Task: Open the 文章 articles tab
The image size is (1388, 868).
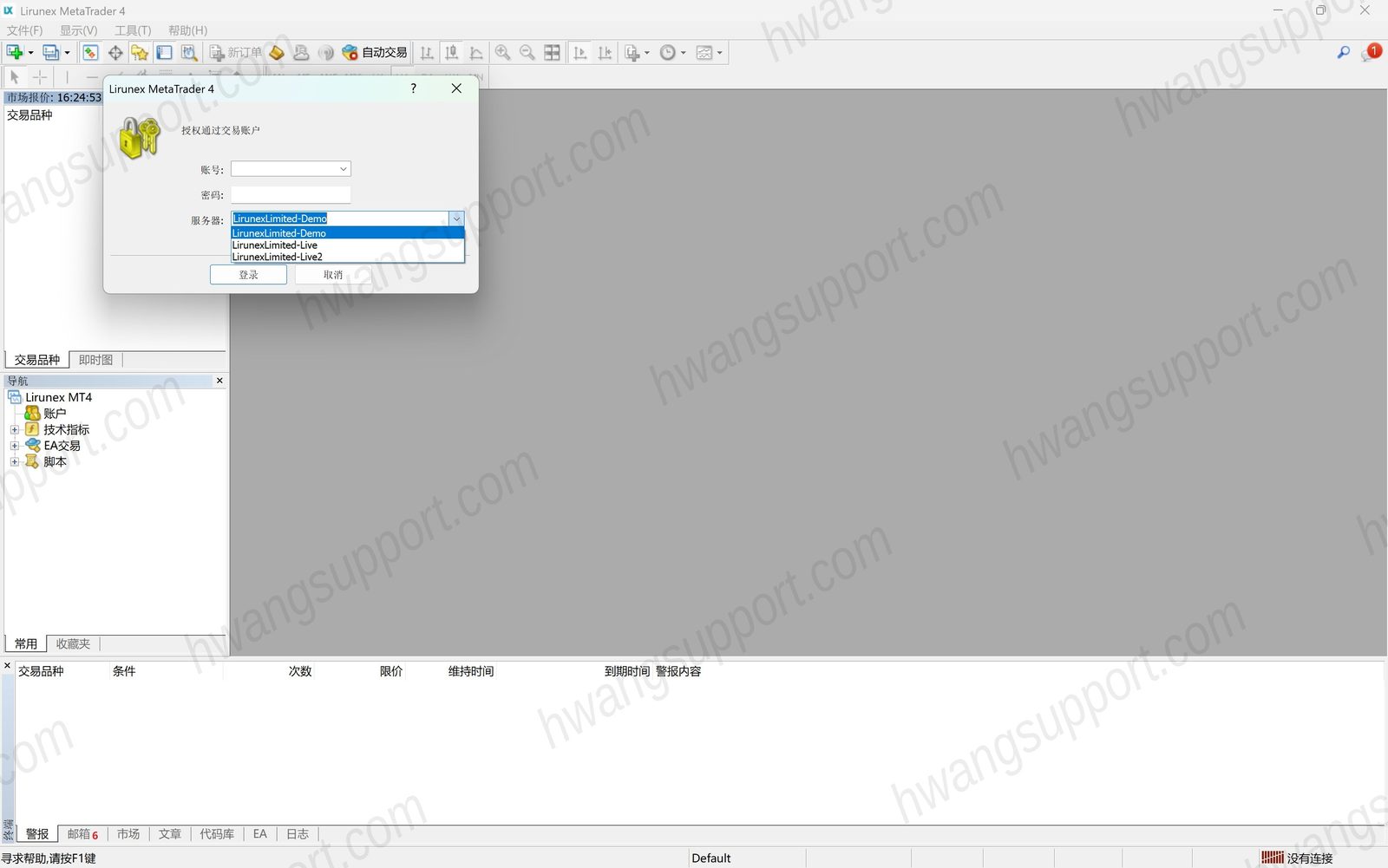Action: [170, 834]
